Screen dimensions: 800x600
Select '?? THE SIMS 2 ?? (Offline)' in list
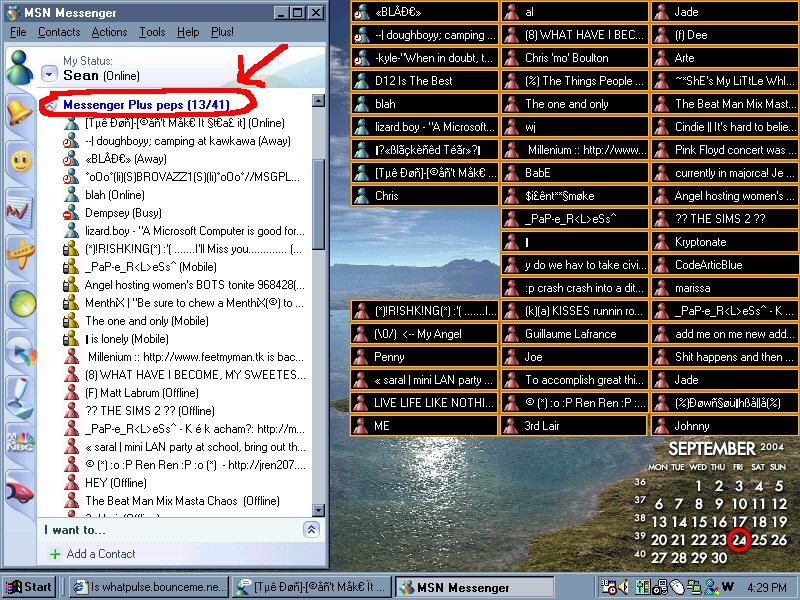click(x=149, y=411)
